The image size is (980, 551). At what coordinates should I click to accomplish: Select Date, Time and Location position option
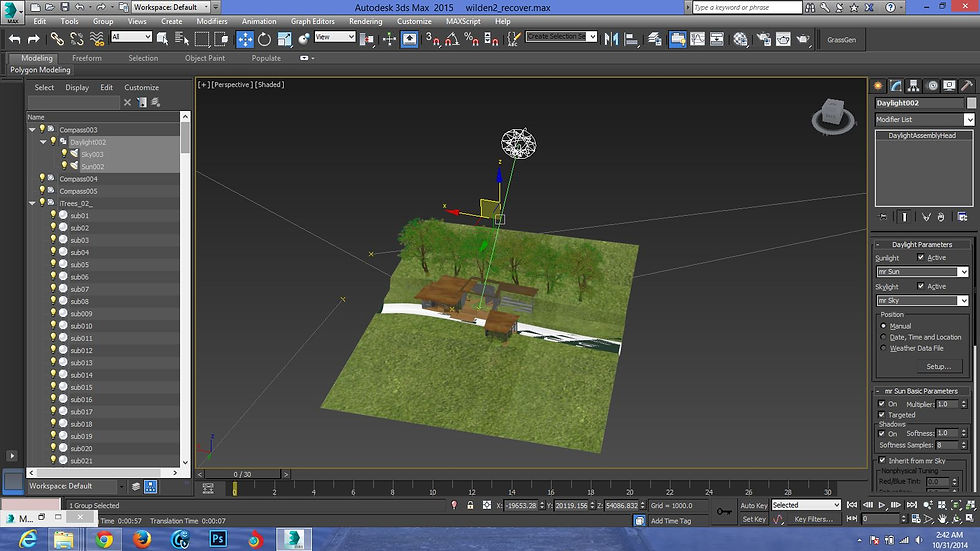883,337
